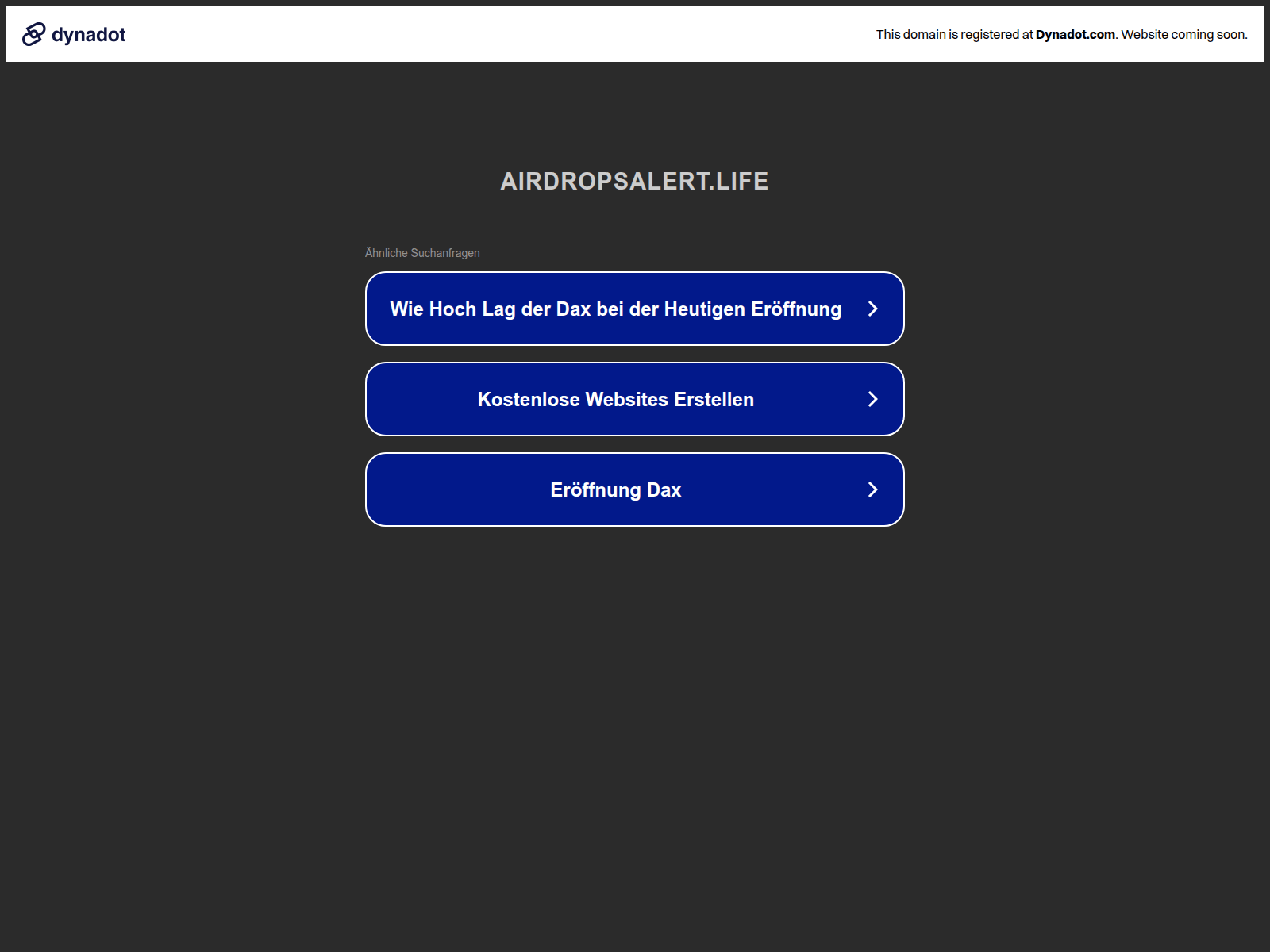Image resolution: width=1270 pixels, height=952 pixels.
Task: Open 'Wie Hoch Lag der Dax' suggestion
Action: point(615,309)
